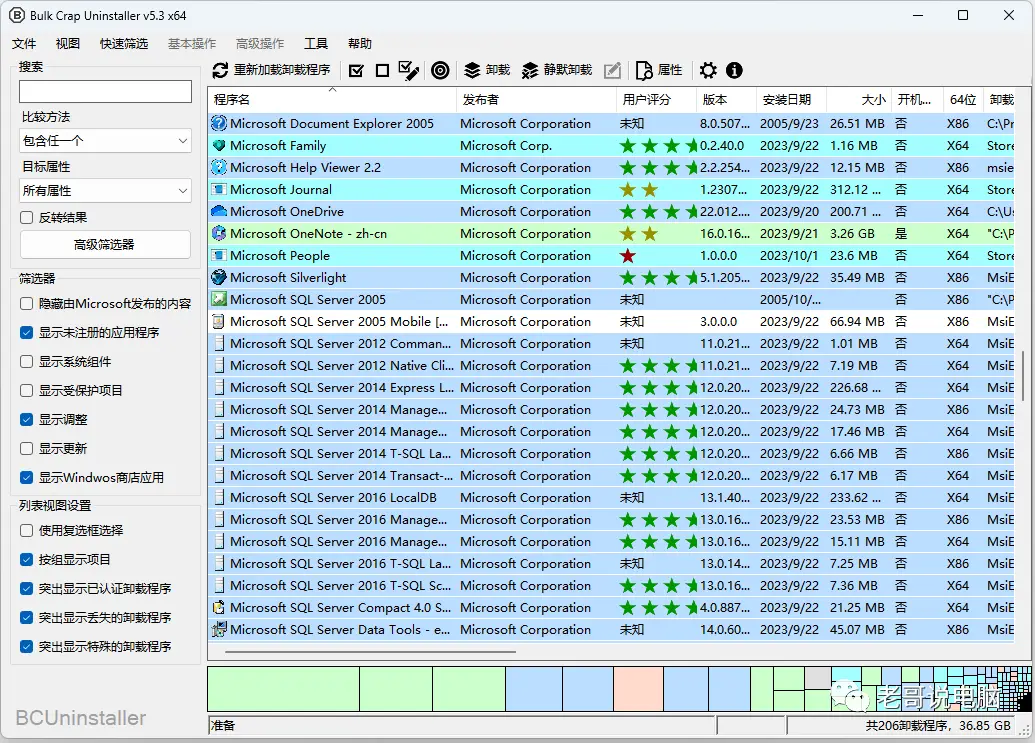Image resolution: width=1035 pixels, height=743 pixels.
Task: Uncheck 显示未注册的应用程序
Action: (26, 333)
